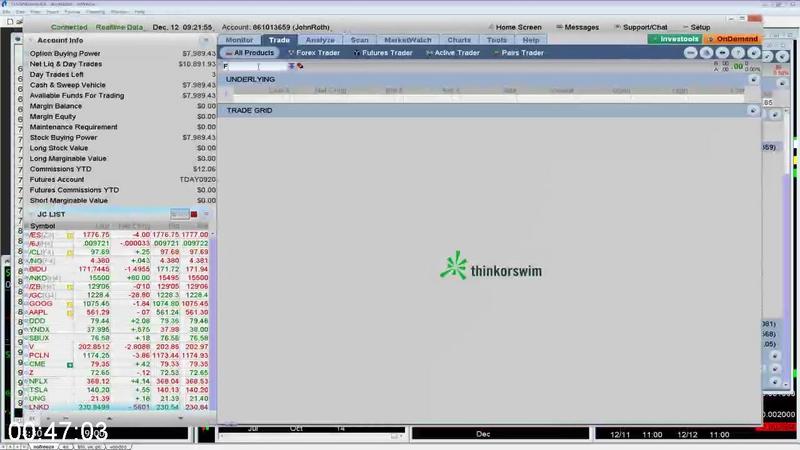The width and height of the screenshot is (800, 450).
Task: Click the up arrow below the watchlist
Action: coord(109,418)
